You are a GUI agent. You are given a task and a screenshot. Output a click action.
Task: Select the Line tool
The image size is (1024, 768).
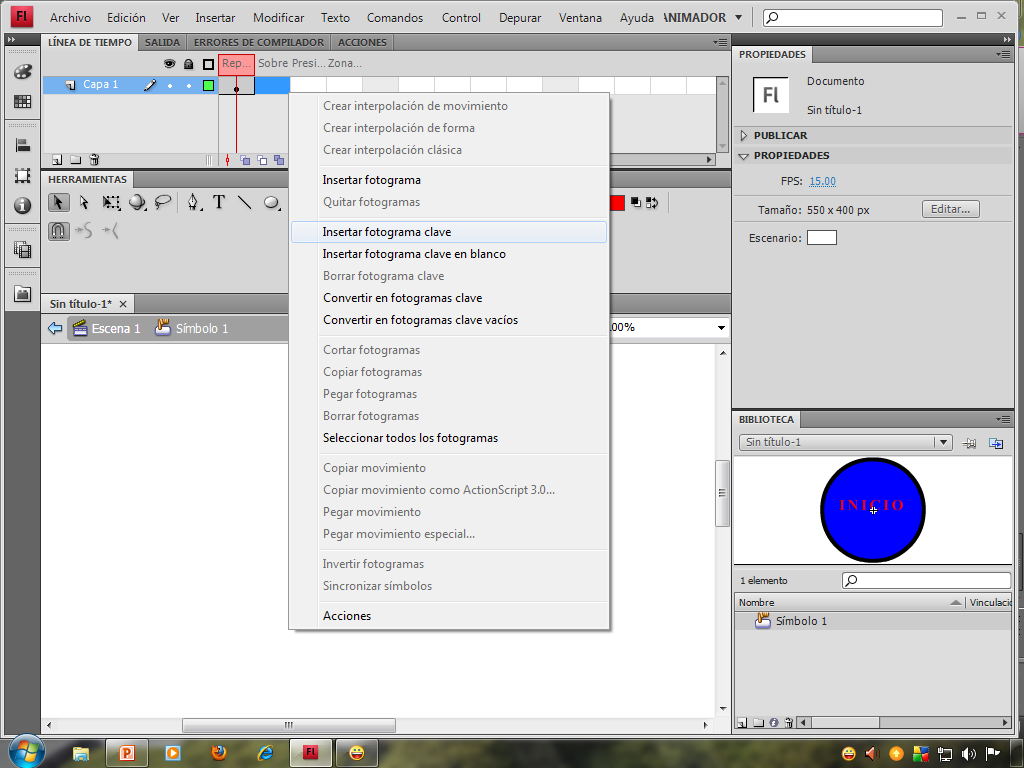coord(244,202)
